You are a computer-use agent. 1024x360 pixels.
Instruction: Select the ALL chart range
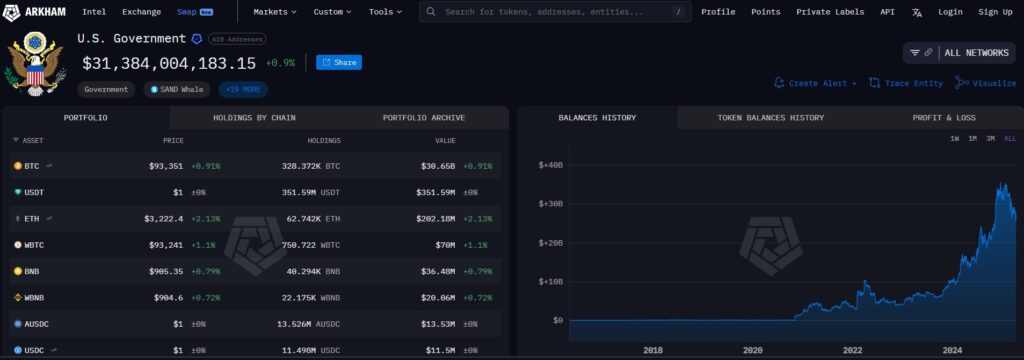pyautogui.click(x=1010, y=139)
